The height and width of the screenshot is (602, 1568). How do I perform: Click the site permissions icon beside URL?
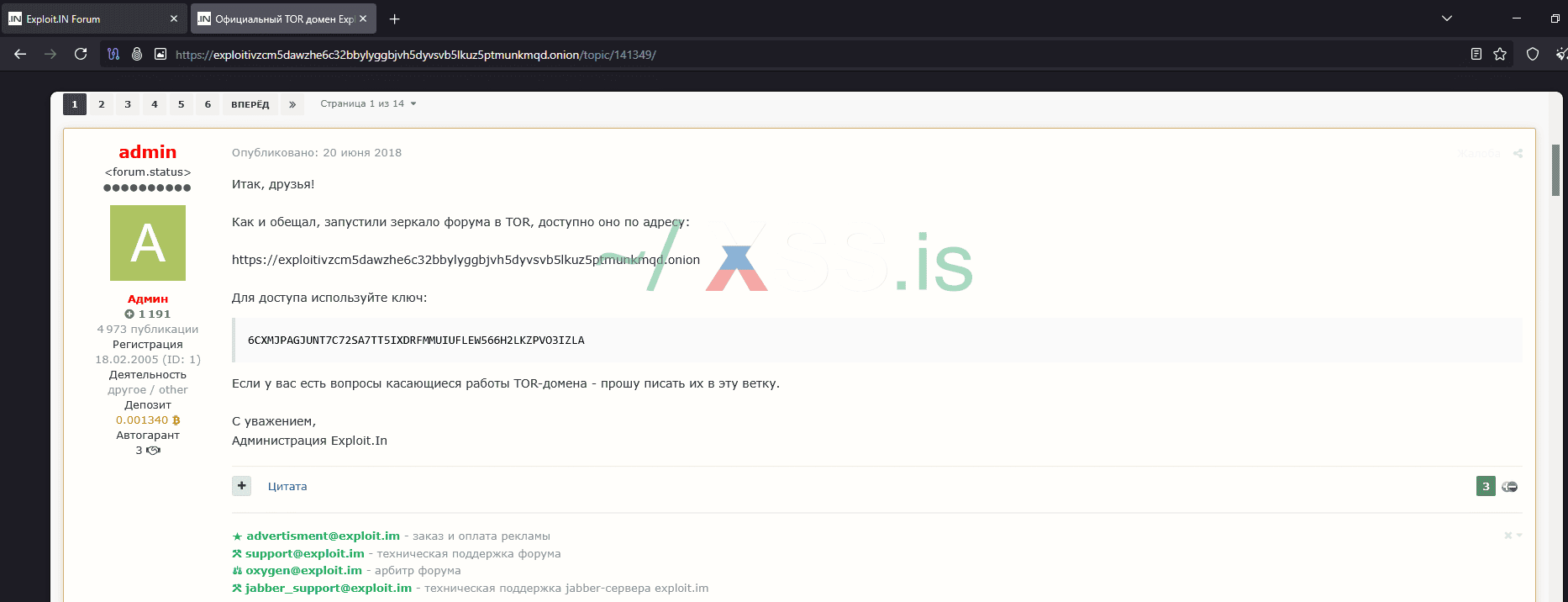160,54
